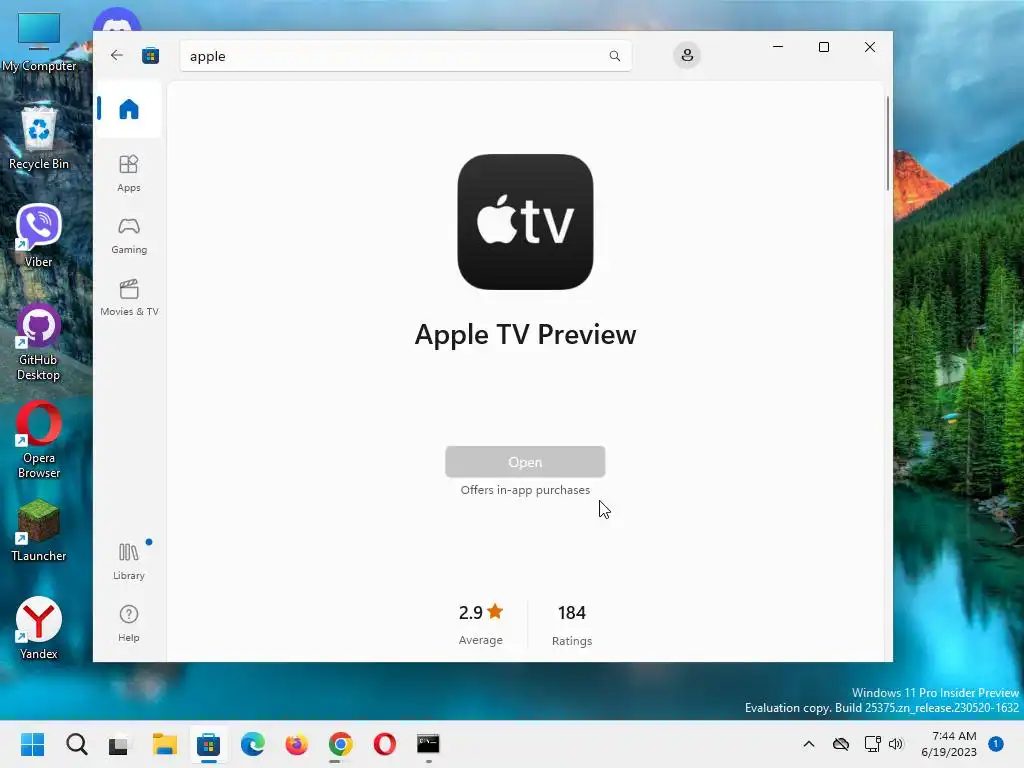Go to the Store Home page
1024x768 pixels.
(x=129, y=109)
